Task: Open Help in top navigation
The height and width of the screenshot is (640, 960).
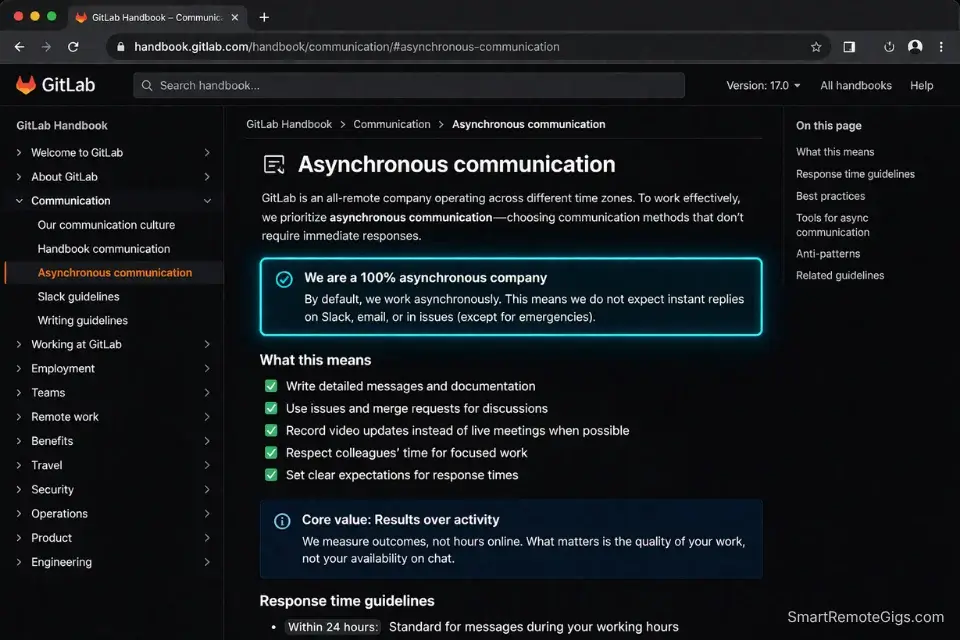Action: (x=921, y=86)
